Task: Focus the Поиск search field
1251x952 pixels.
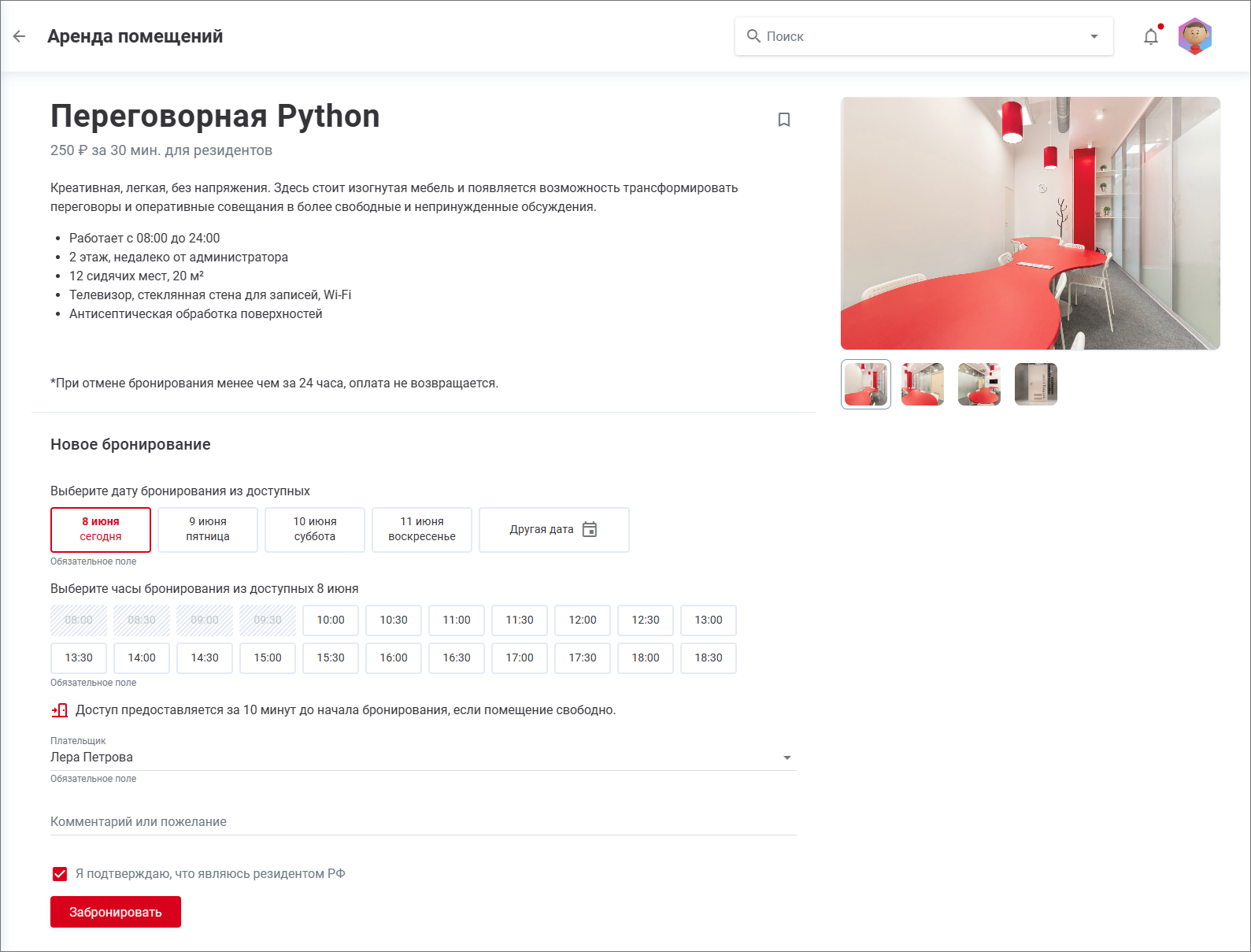Action: coord(924,36)
